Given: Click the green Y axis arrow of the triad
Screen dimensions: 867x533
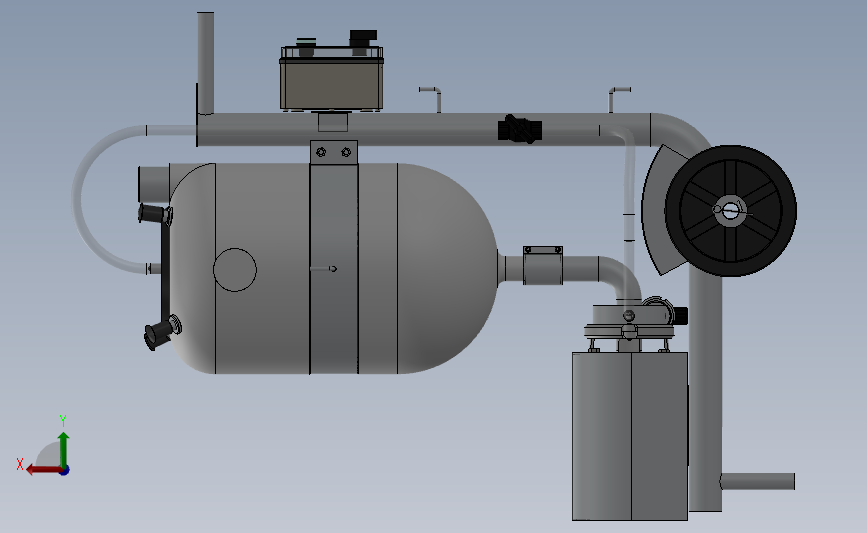Looking at the screenshot, I should [x=63, y=448].
